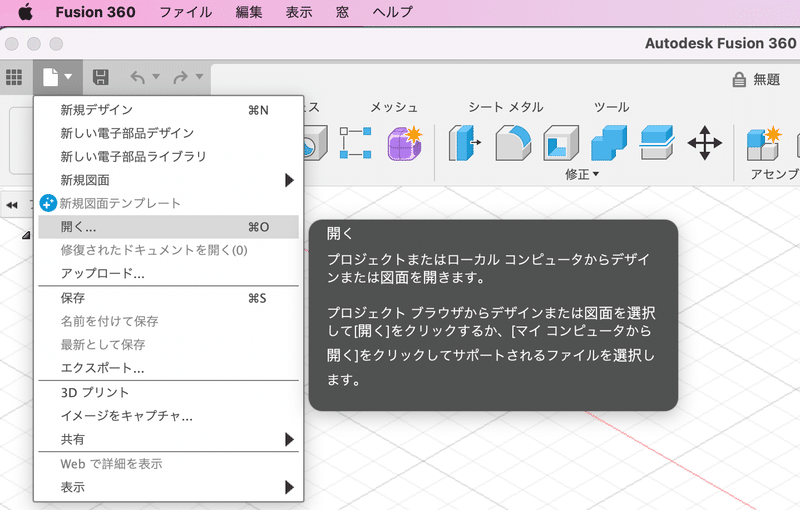Viewport: 800px width, 510px height.
Task: Click the pattern tool with connected squares
Action: 356,143
